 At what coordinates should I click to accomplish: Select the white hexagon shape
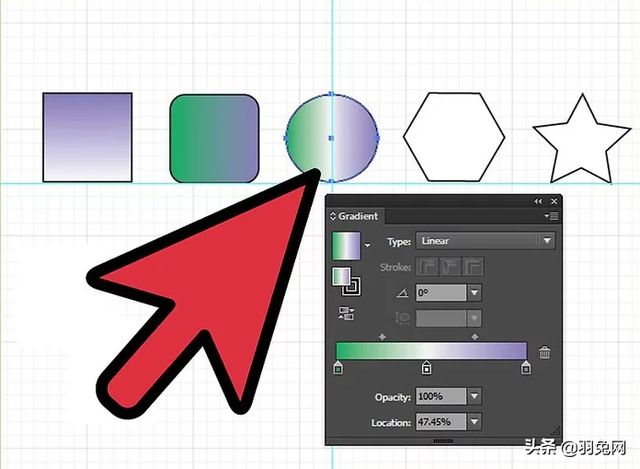tap(454, 137)
